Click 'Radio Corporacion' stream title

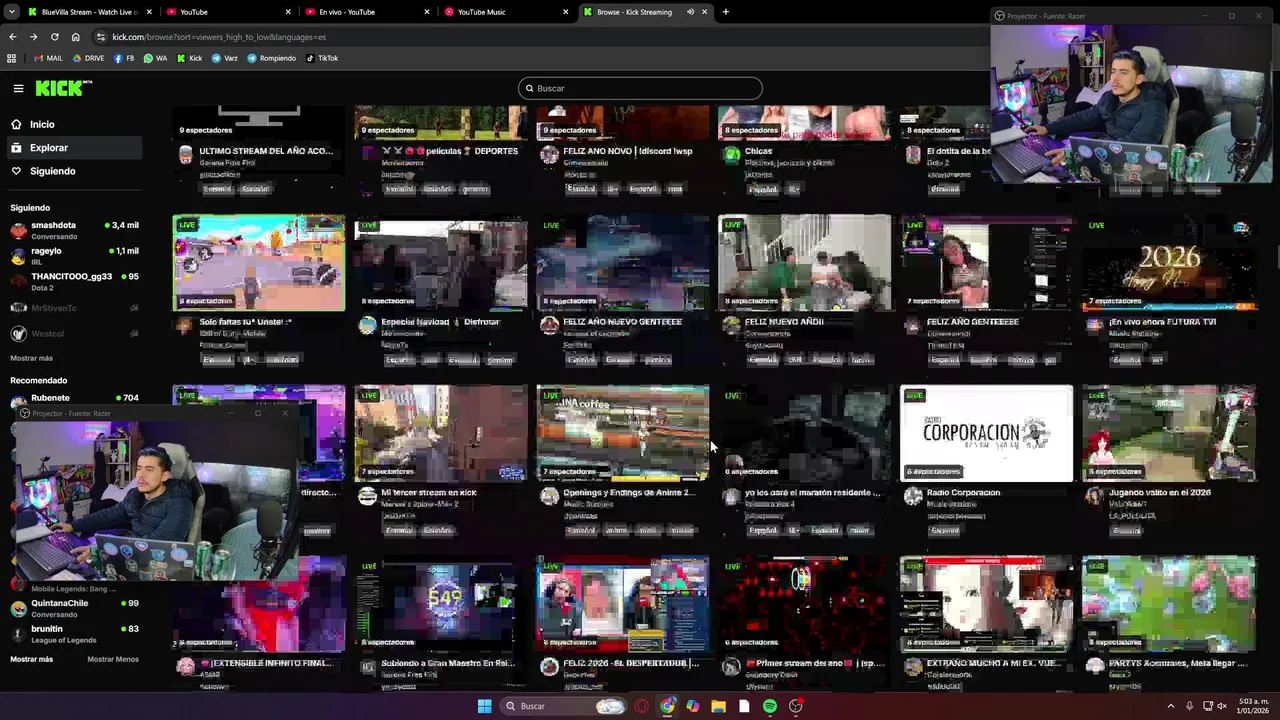point(963,493)
